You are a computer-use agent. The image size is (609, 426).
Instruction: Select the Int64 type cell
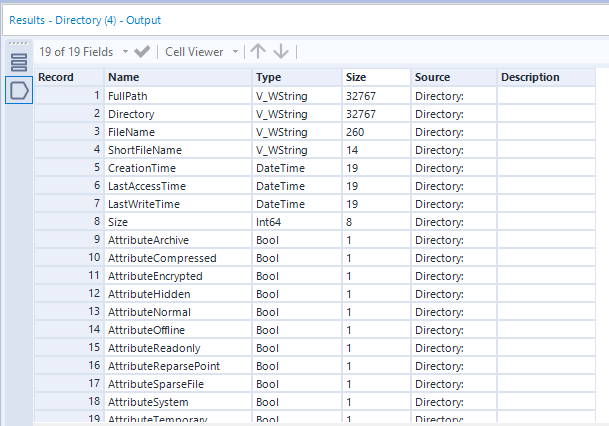(x=267, y=222)
